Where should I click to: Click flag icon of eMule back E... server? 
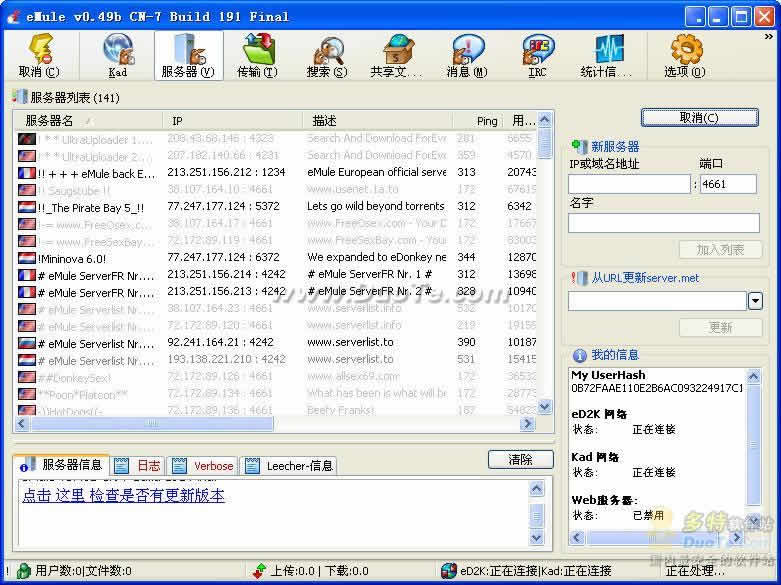pos(27,173)
